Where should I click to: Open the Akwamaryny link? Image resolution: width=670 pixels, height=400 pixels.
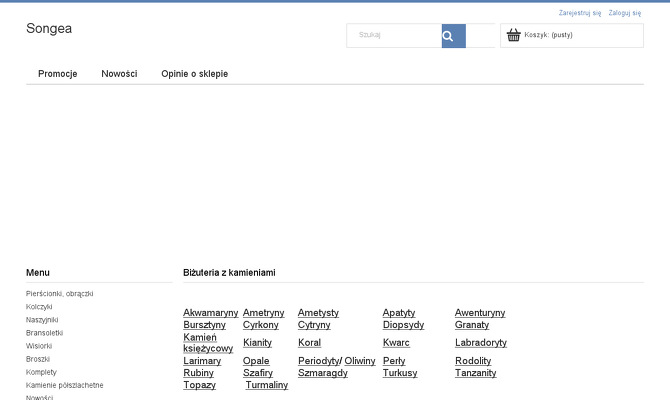coord(211,313)
